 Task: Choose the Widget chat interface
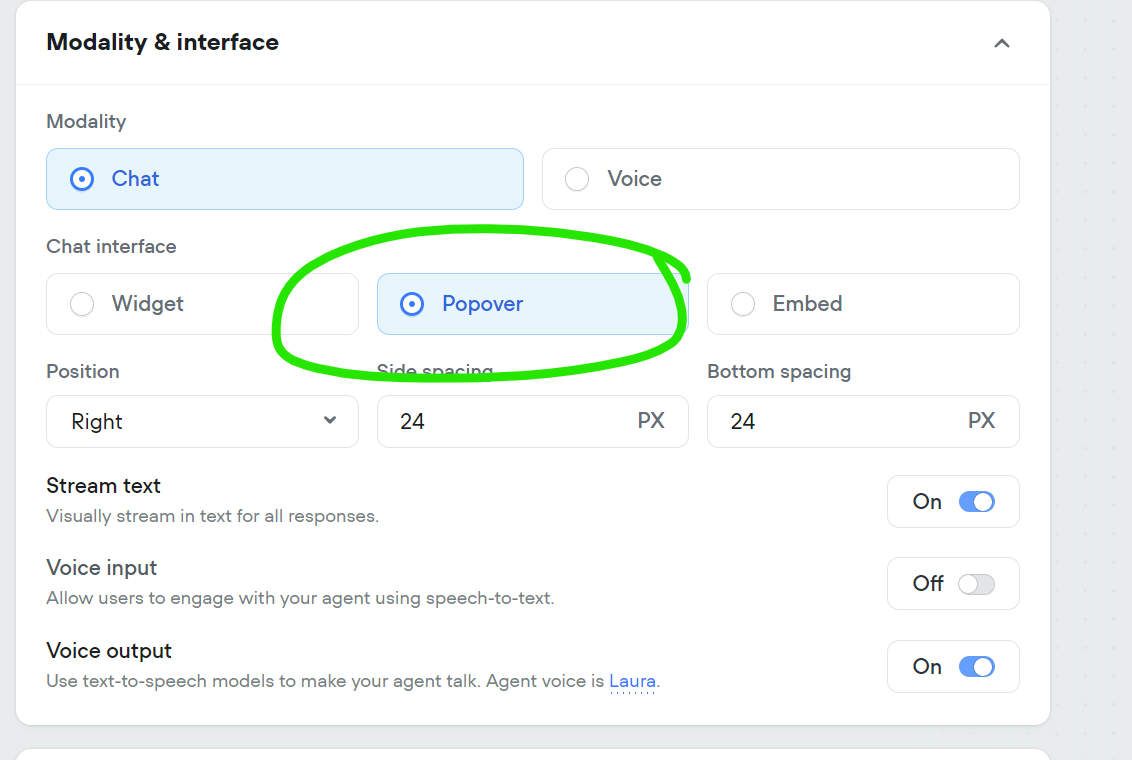coord(202,304)
